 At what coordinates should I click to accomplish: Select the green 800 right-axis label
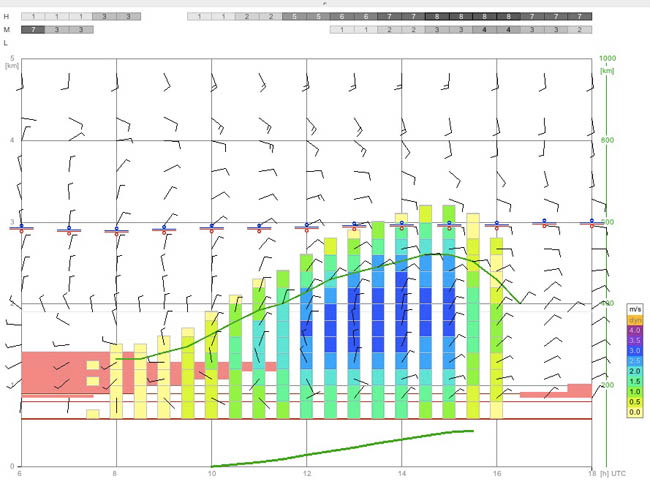607,140
